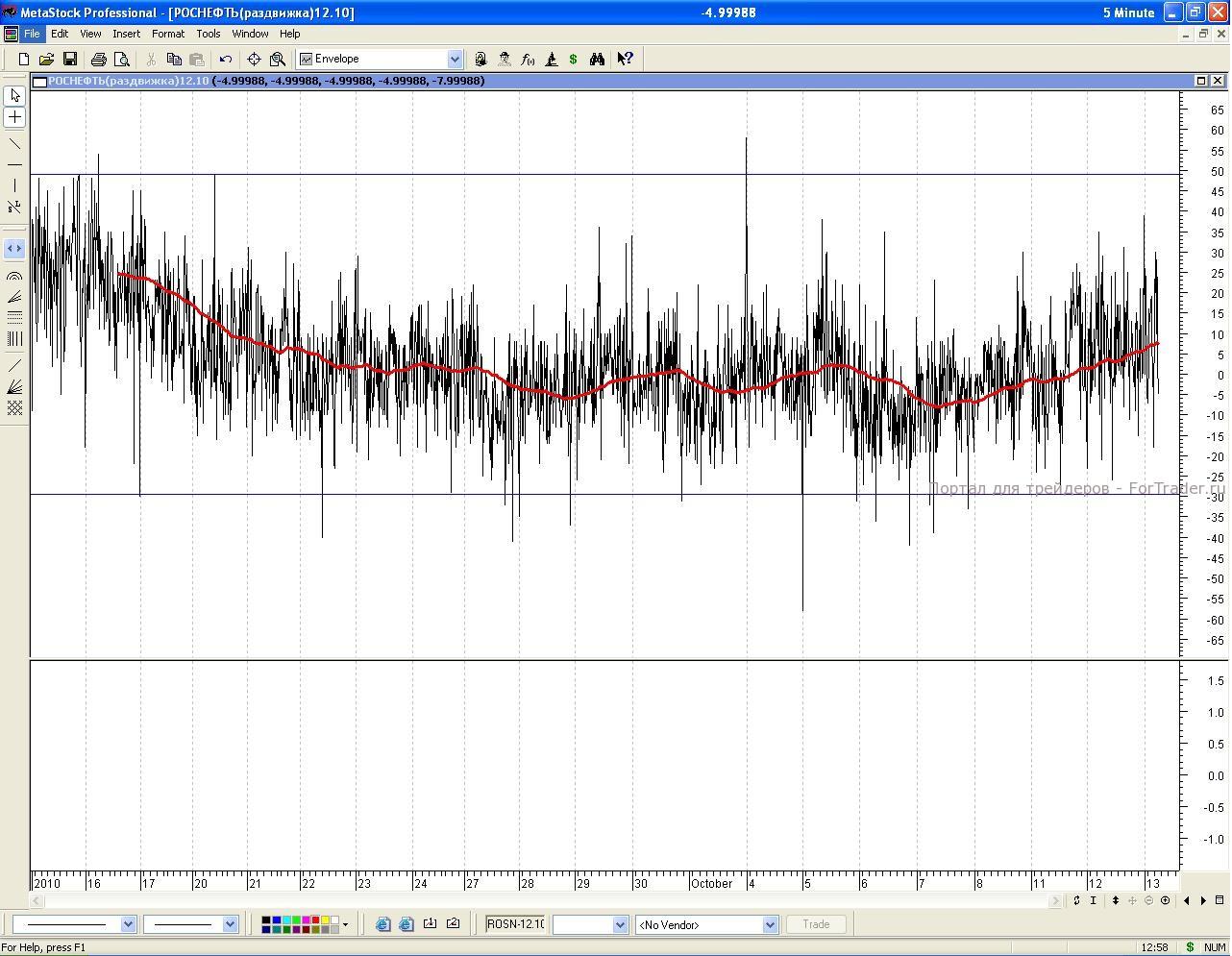
Task: Click the ROSN-12.10 symbol input field
Action: 515,924
